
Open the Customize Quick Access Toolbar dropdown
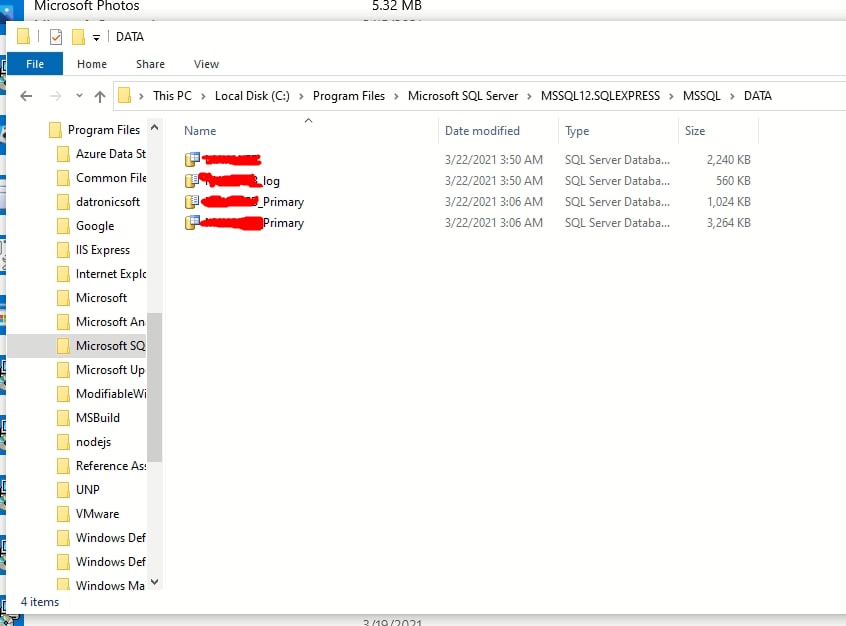[96, 37]
